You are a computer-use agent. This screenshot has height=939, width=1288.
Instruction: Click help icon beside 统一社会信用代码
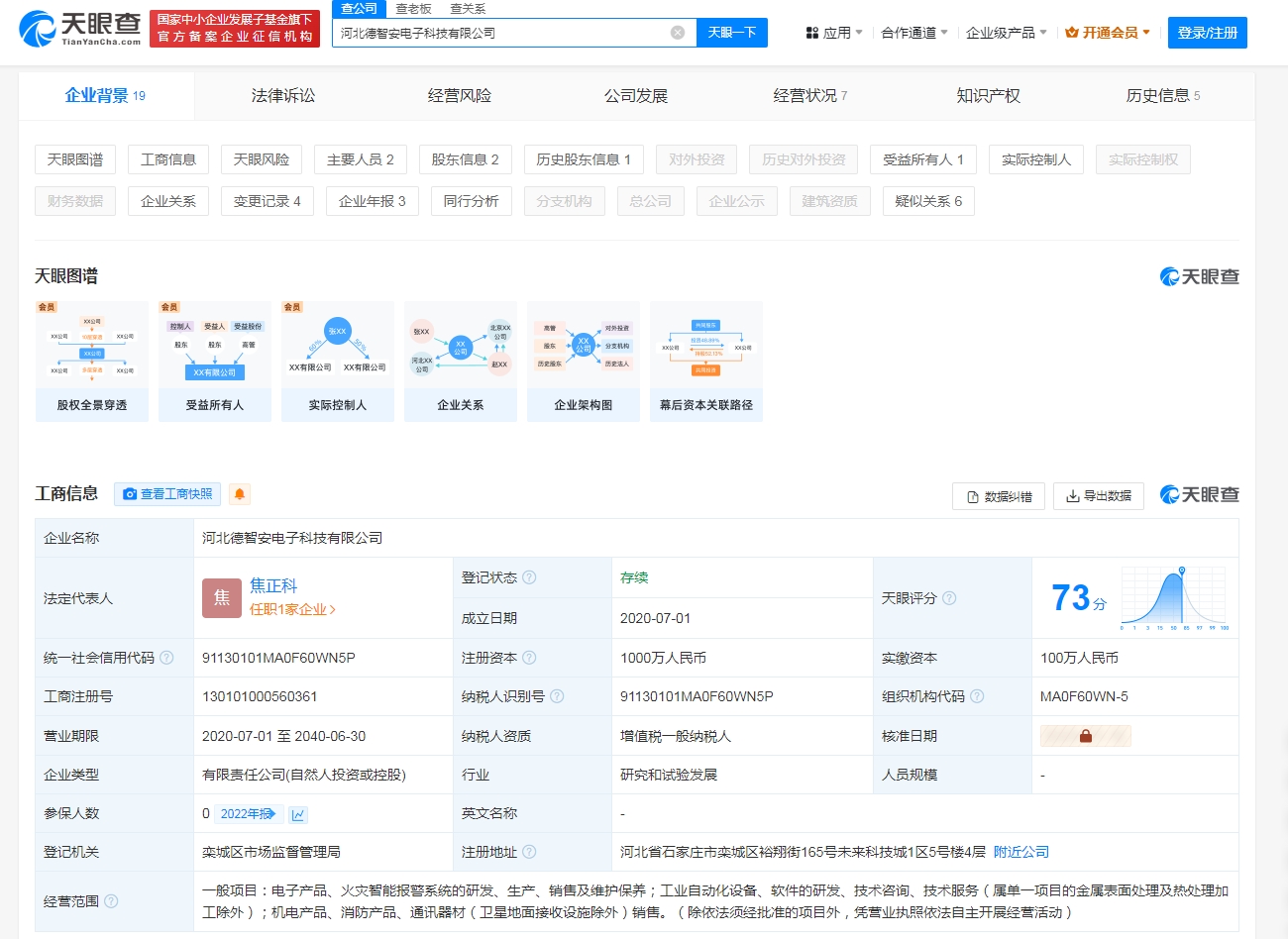(x=166, y=658)
